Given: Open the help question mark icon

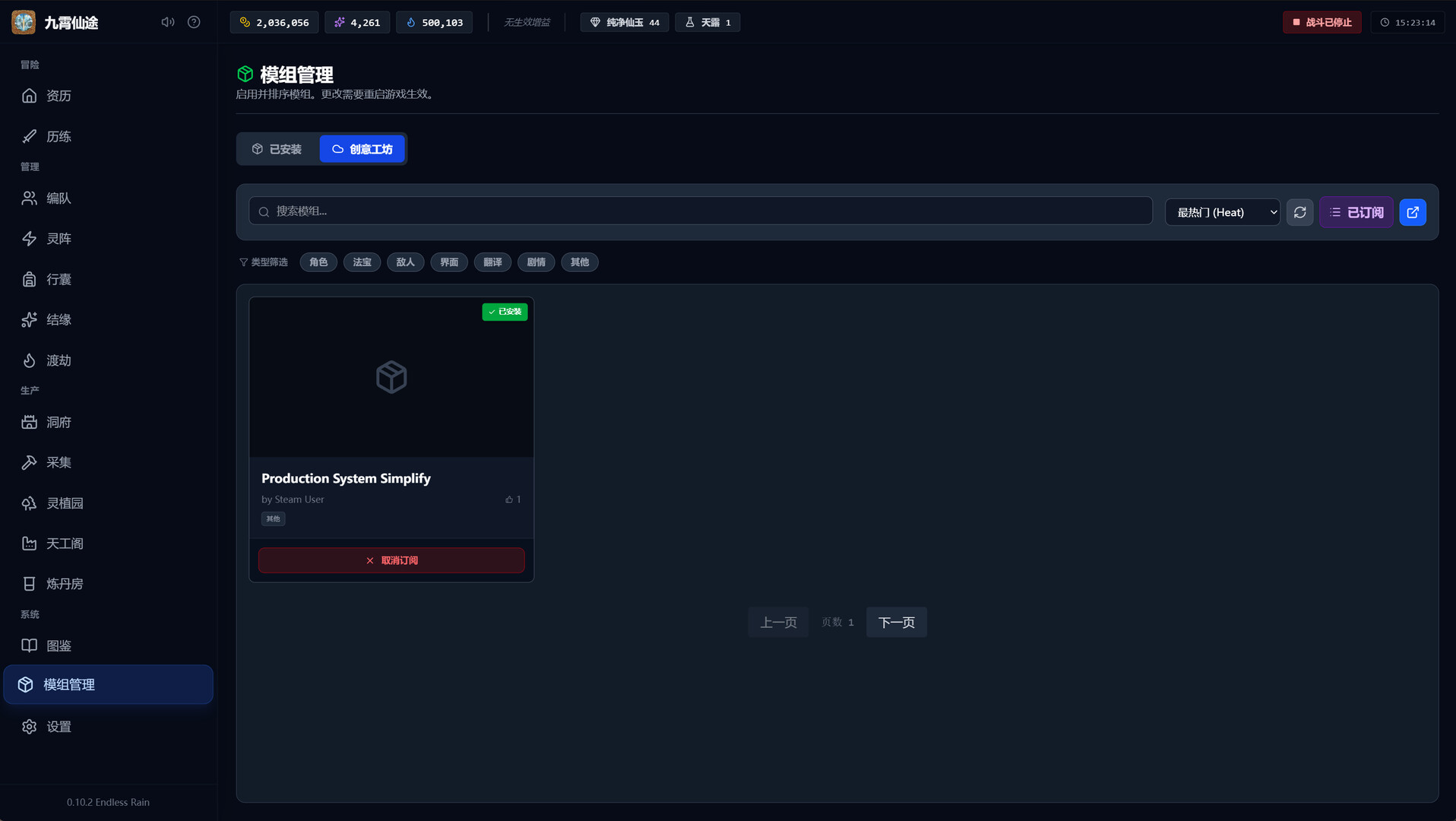Looking at the screenshot, I should click(194, 22).
